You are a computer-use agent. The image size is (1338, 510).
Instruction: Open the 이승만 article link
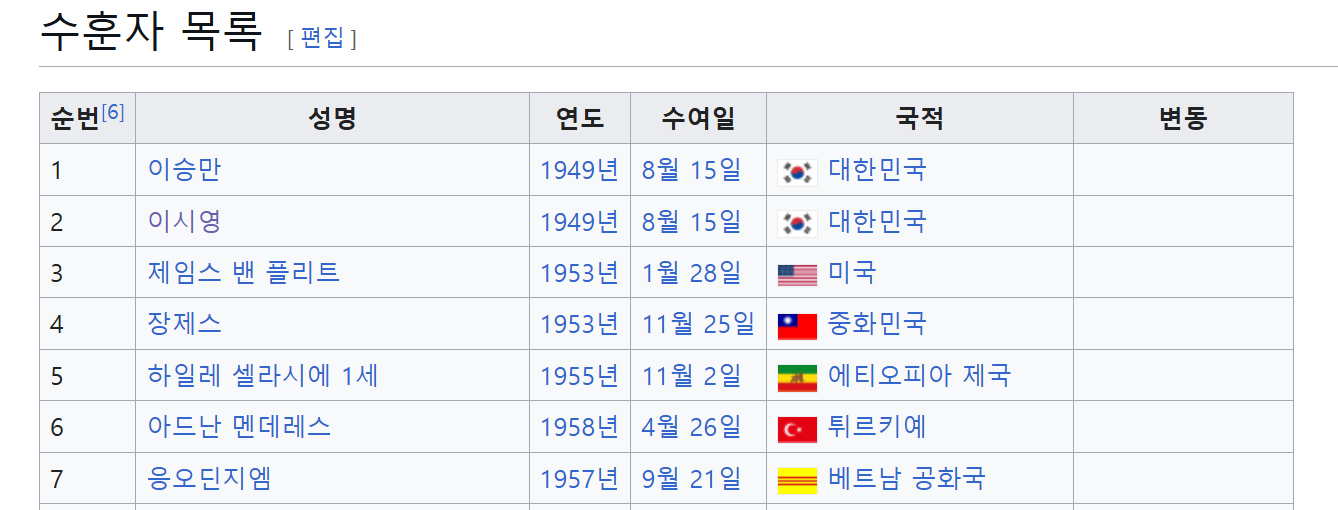click(184, 170)
